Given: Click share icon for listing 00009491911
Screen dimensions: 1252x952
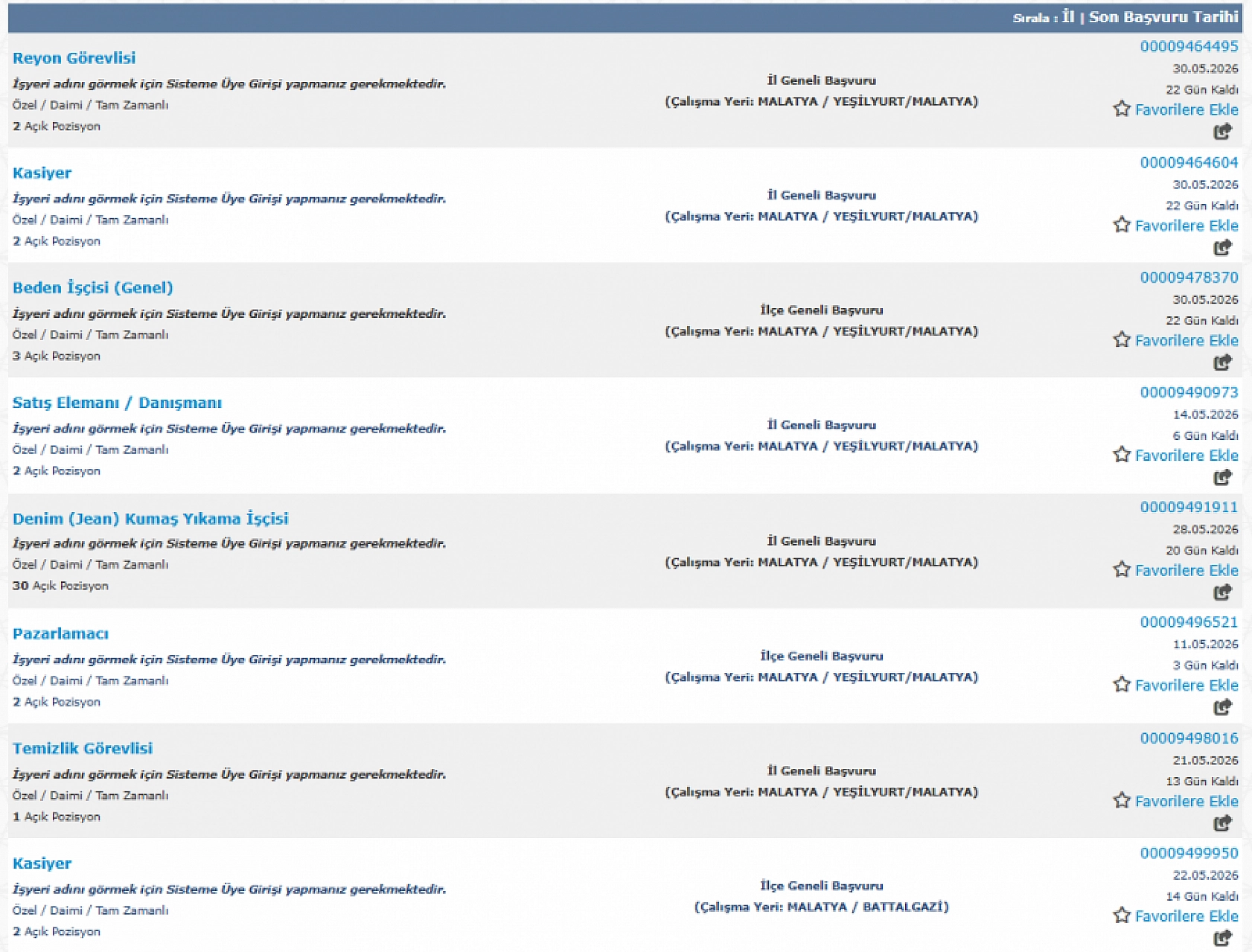Looking at the screenshot, I should (1223, 592).
